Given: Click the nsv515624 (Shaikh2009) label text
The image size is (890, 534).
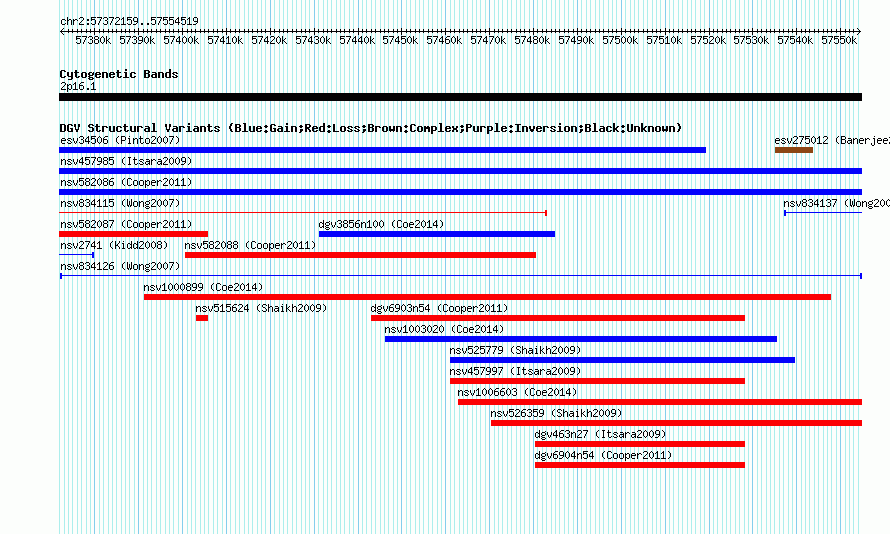Looking at the screenshot, I should tap(261, 308).
